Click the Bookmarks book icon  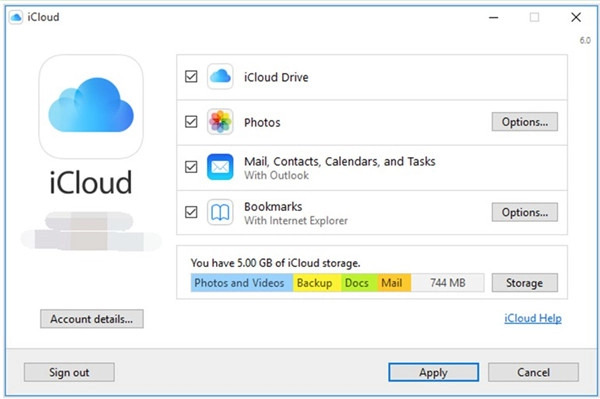point(220,212)
